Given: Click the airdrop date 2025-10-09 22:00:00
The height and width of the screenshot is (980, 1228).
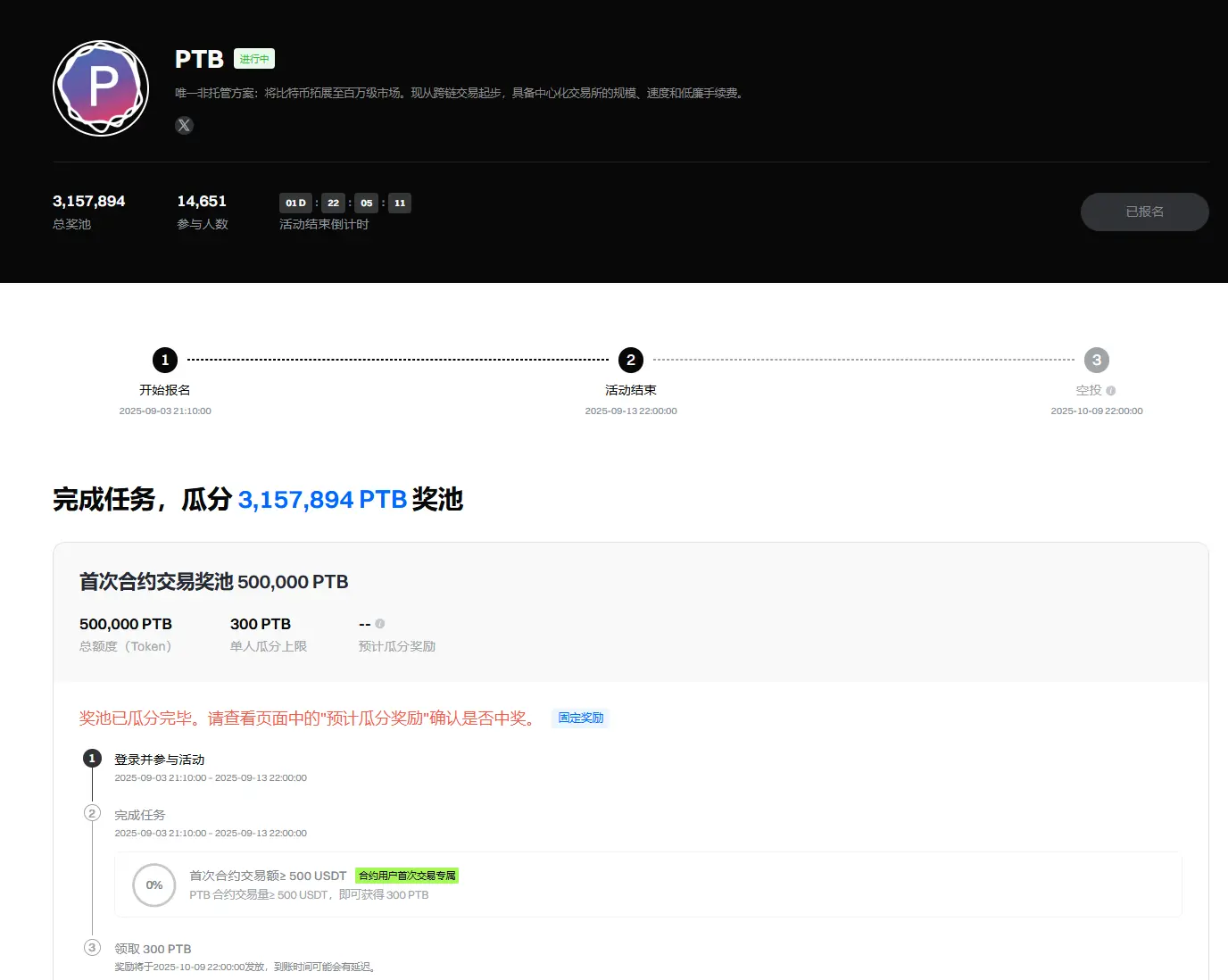Looking at the screenshot, I should pos(1097,411).
